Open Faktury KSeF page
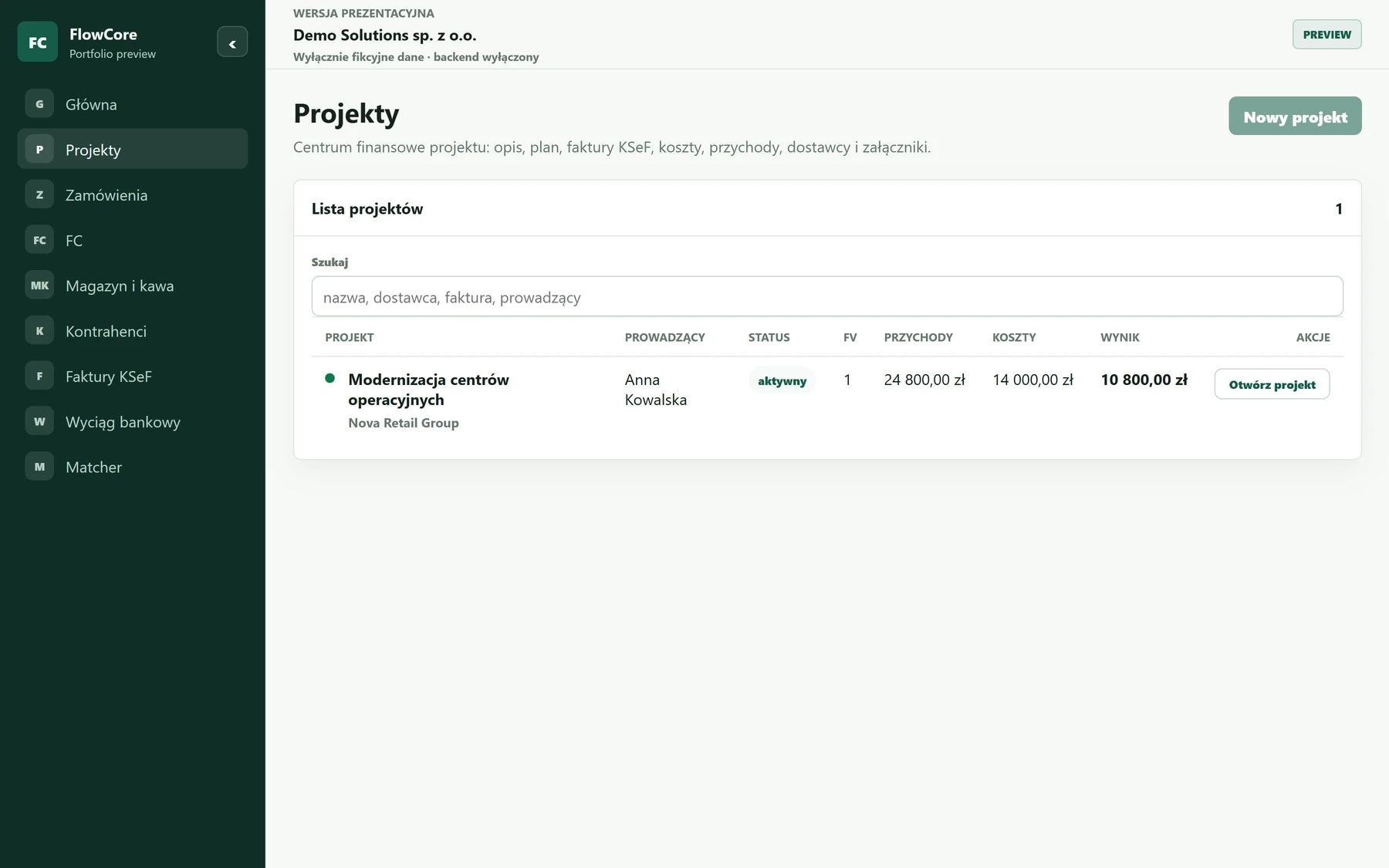 click(x=133, y=376)
